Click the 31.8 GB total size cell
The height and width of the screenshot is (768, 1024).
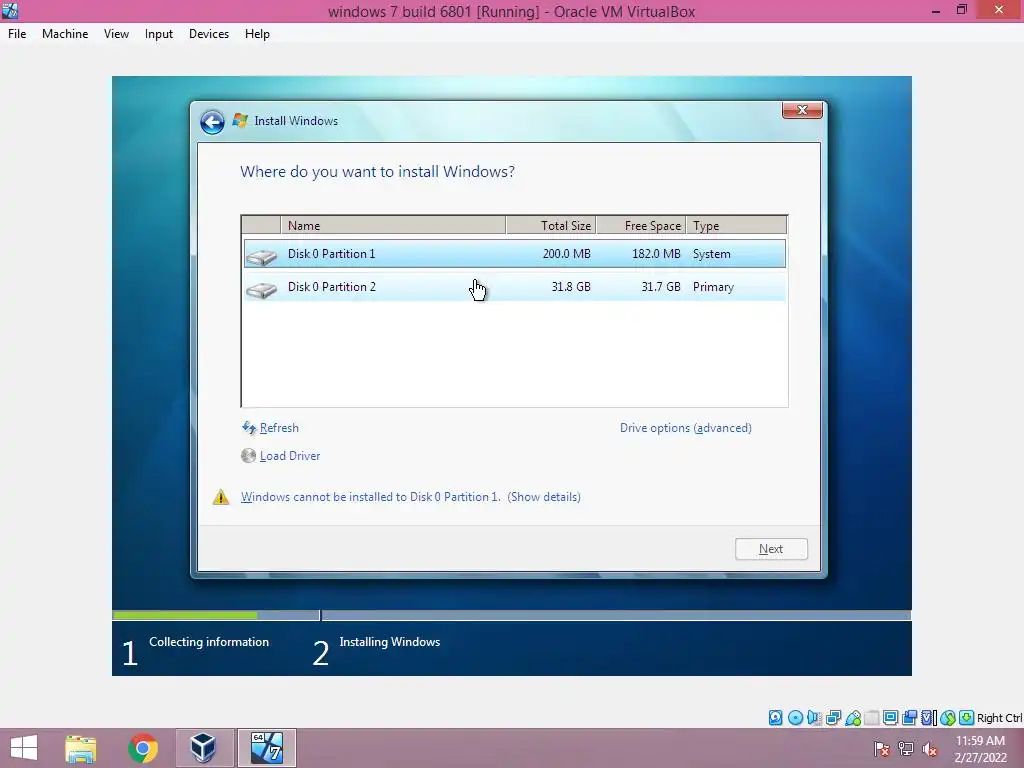pyautogui.click(x=571, y=287)
